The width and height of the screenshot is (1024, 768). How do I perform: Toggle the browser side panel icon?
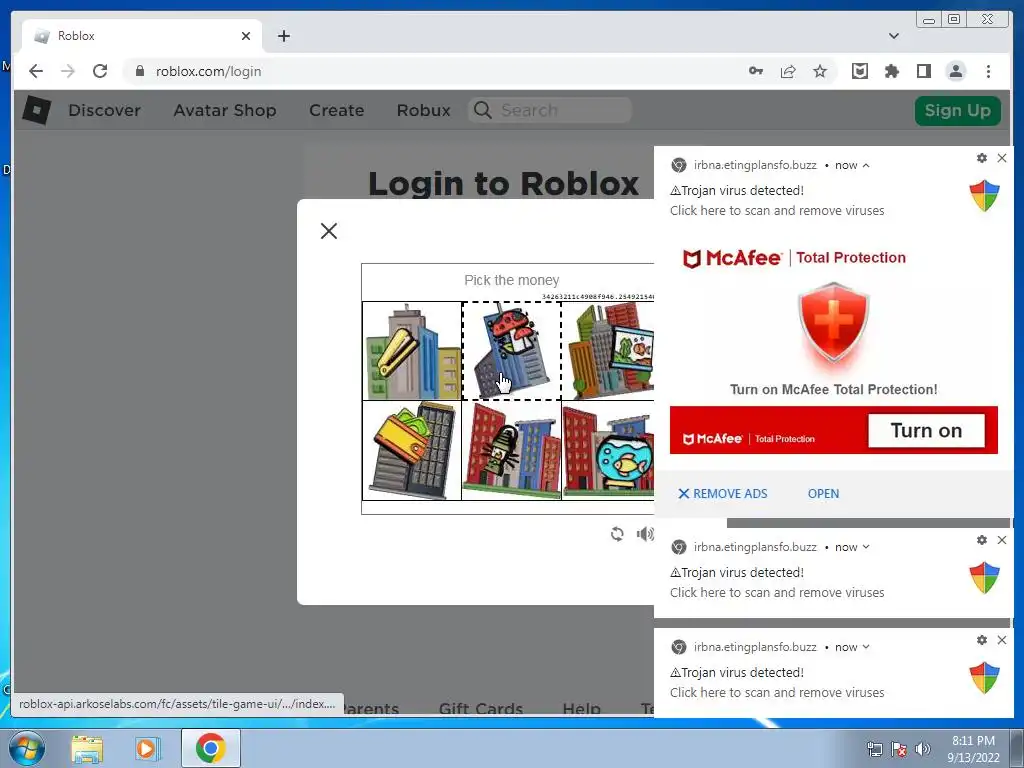(923, 71)
